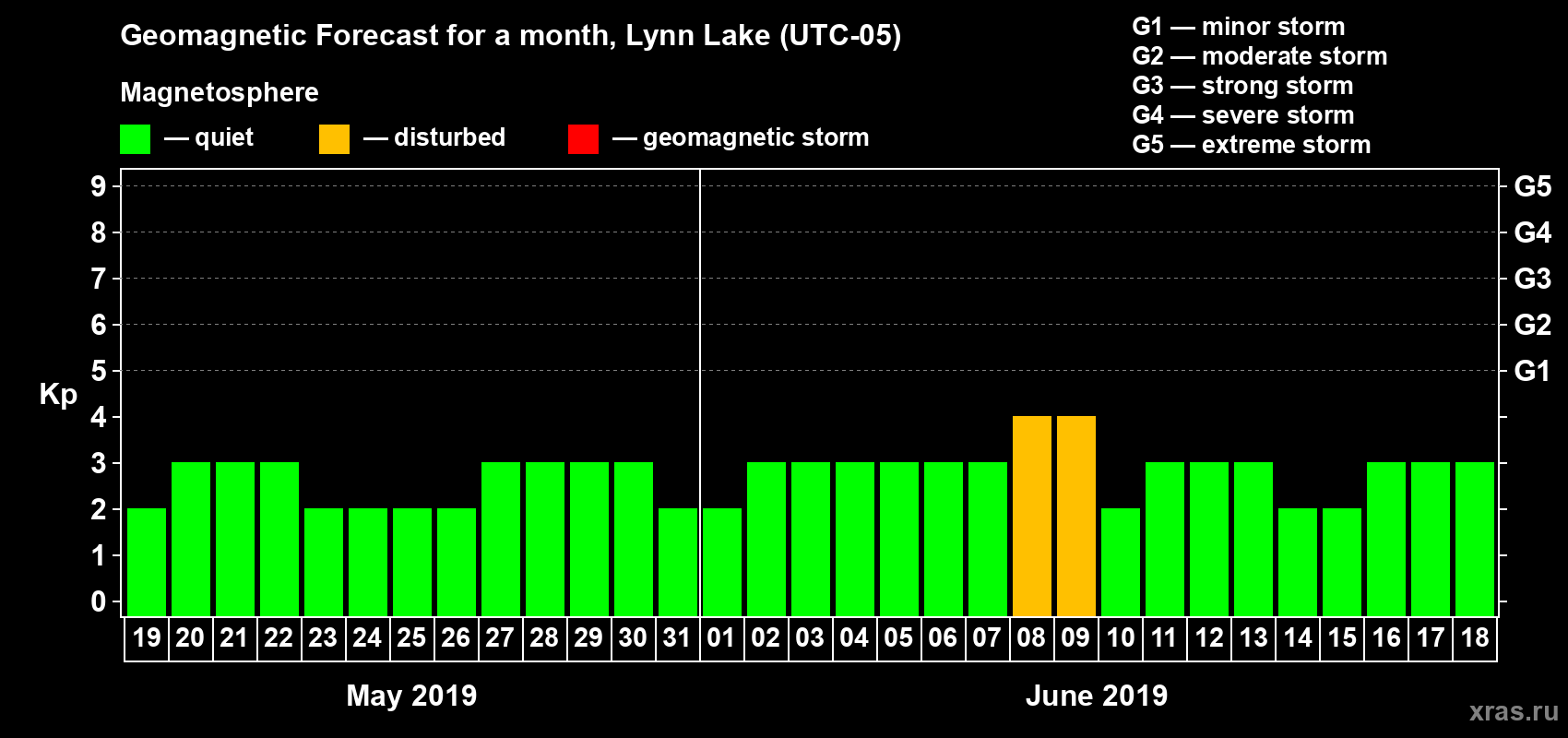Click the green bar for June 01
1568x738 pixels.
coord(722,562)
